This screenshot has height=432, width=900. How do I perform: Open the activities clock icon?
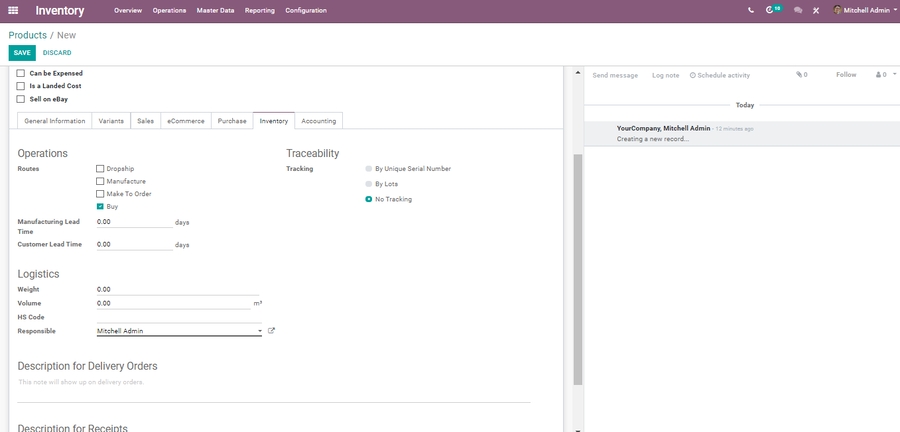771,10
